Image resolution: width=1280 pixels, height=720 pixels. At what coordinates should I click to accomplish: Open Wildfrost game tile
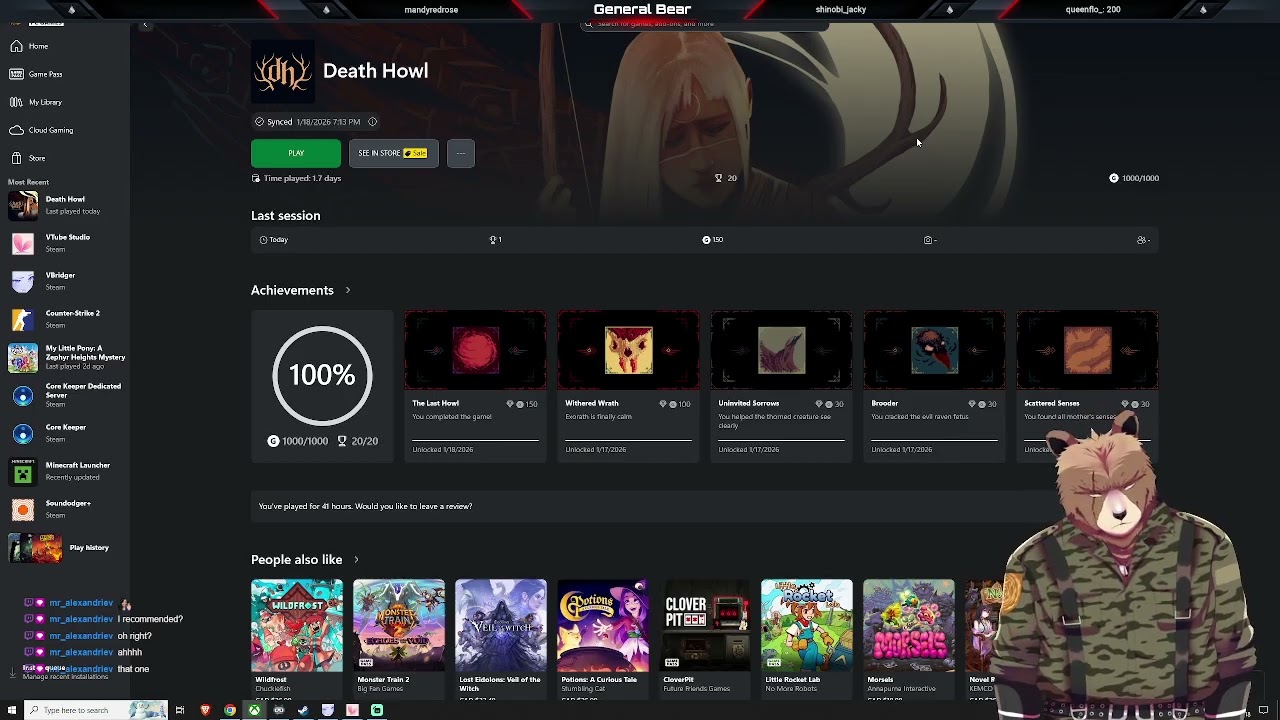[x=297, y=637]
